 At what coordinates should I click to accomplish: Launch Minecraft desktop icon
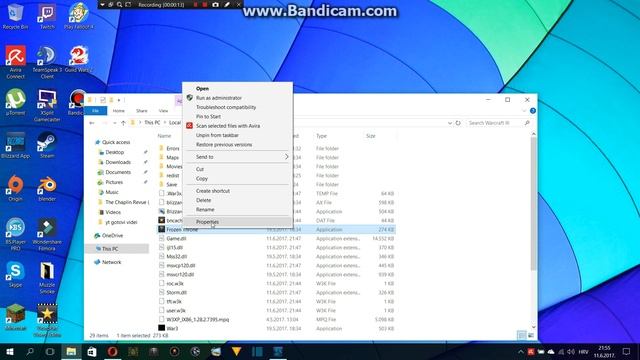coord(15,318)
